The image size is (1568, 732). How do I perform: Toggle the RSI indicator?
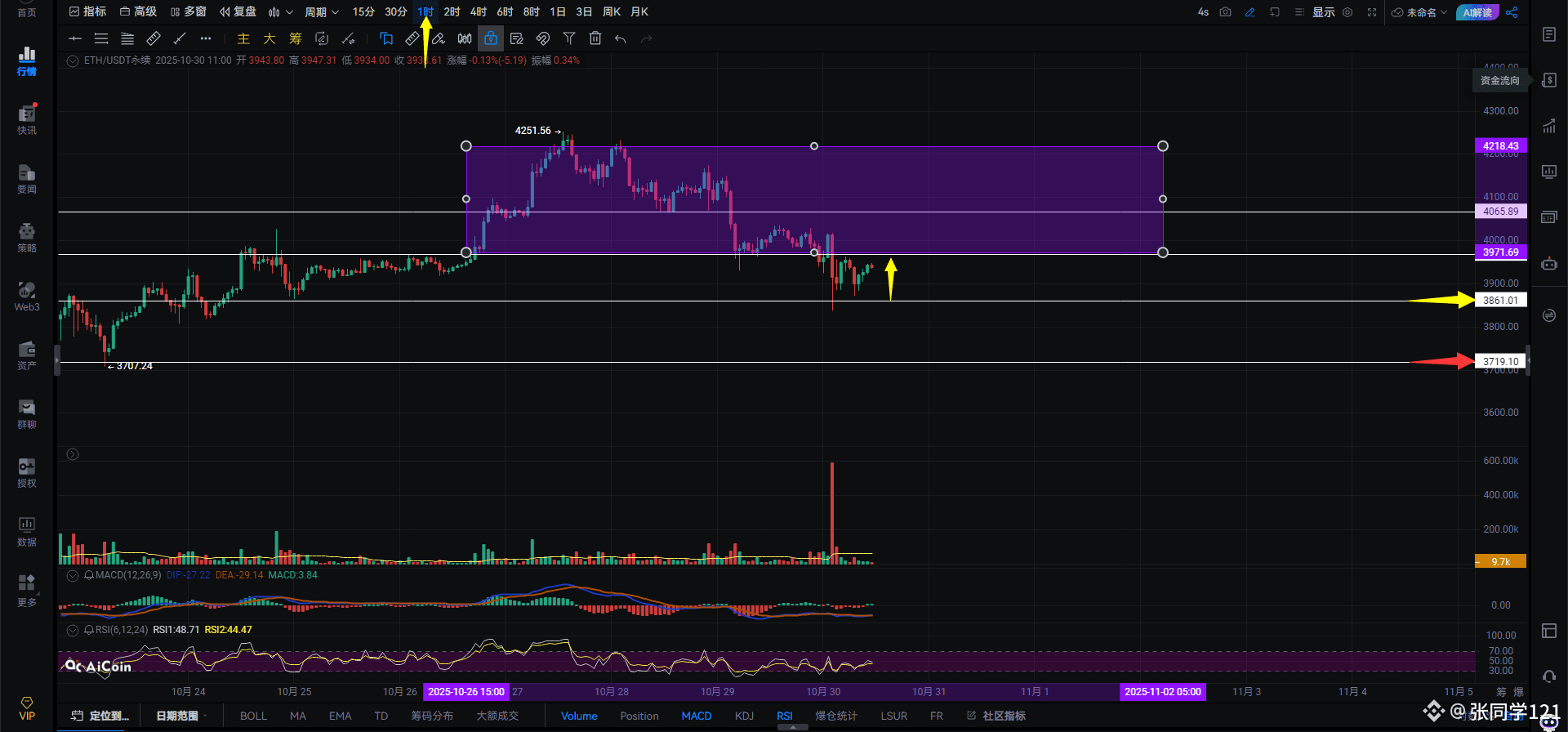point(785,716)
